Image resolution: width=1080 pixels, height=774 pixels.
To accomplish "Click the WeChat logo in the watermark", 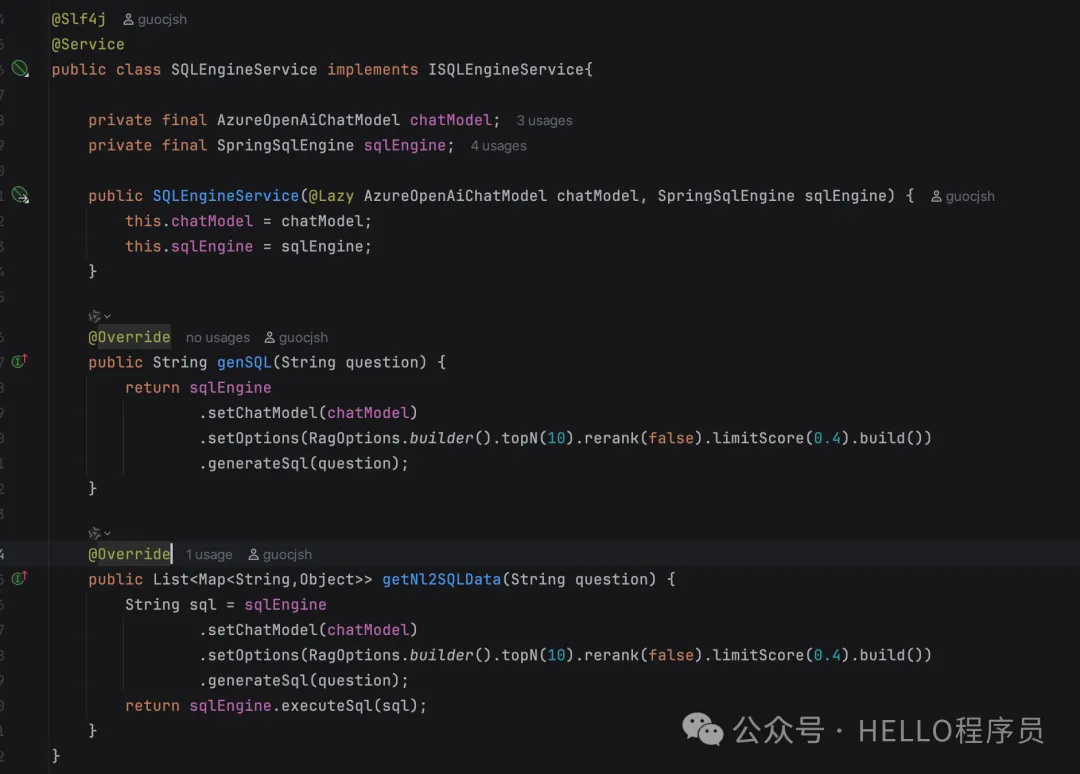I will click(703, 730).
